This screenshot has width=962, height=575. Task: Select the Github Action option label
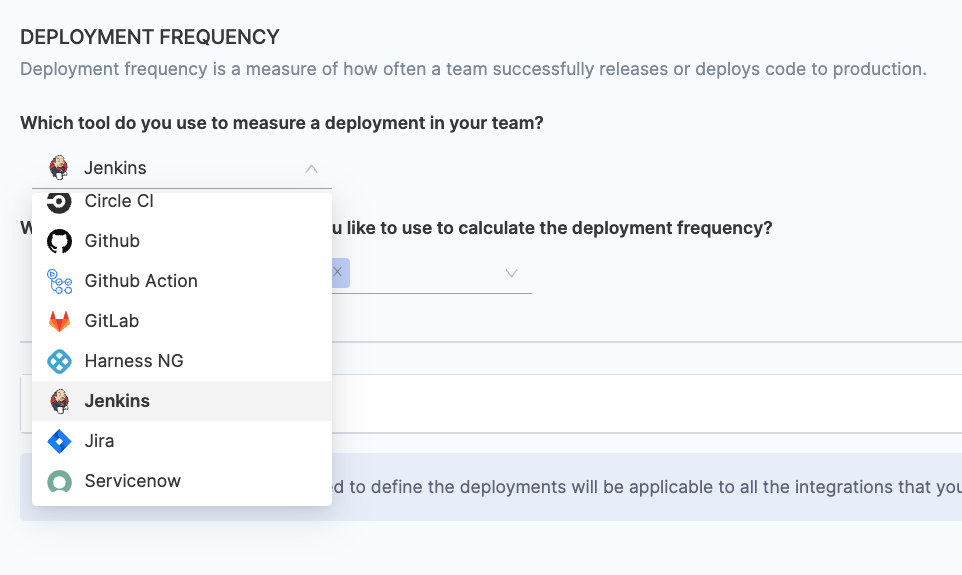coord(141,281)
